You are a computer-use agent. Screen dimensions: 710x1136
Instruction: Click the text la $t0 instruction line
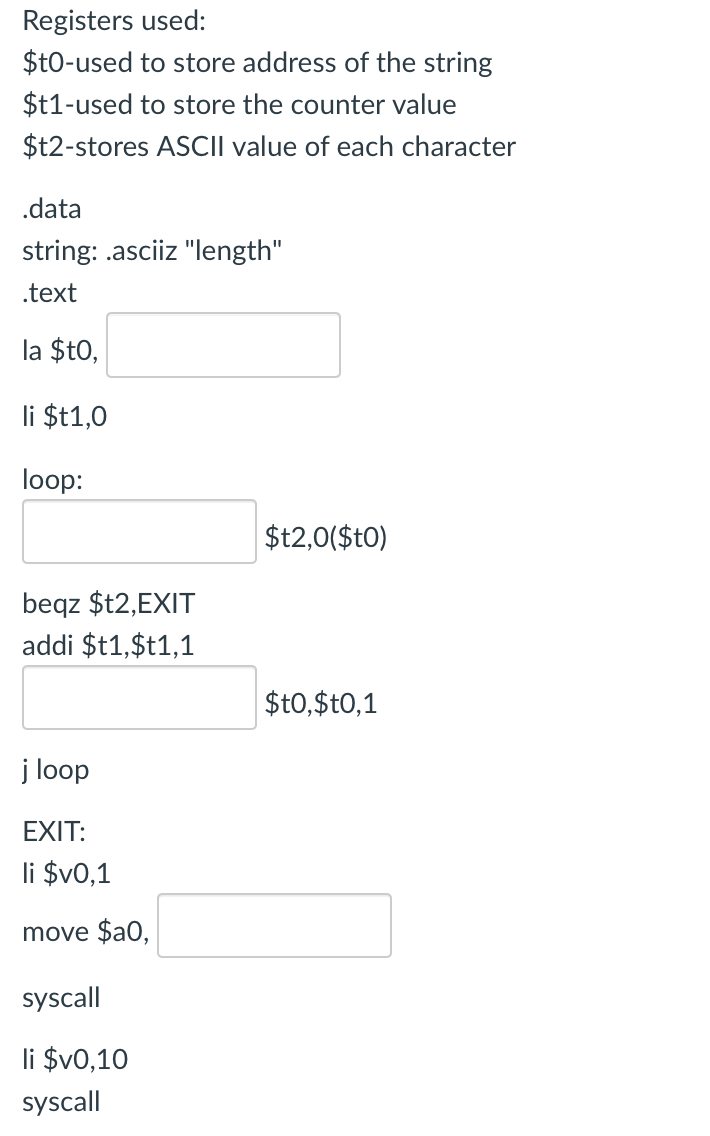pyautogui.click(x=55, y=349)
